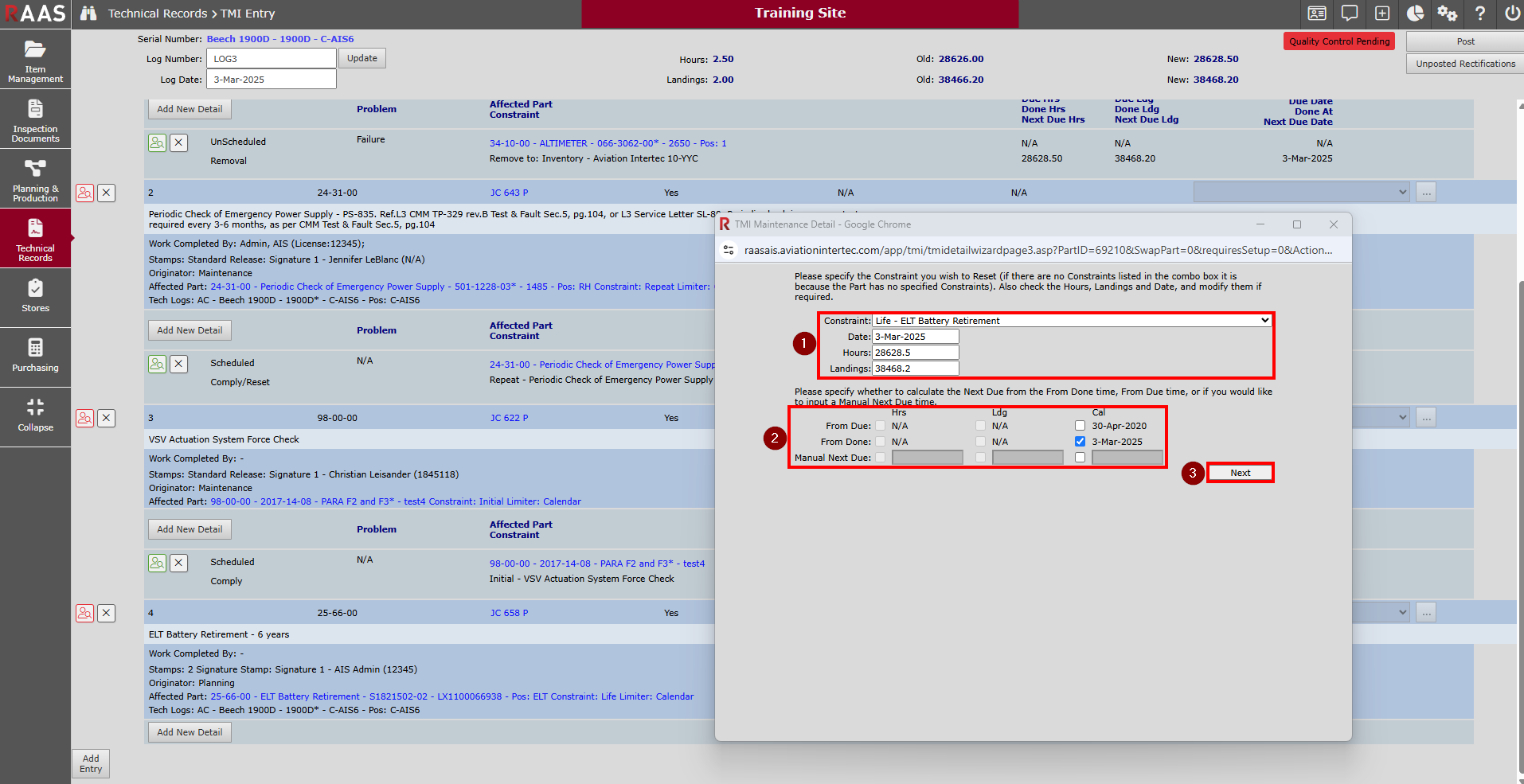Click the plus box add icon
The width and height of the screenshot is (1524, 784).
[x=1382, y=14]
